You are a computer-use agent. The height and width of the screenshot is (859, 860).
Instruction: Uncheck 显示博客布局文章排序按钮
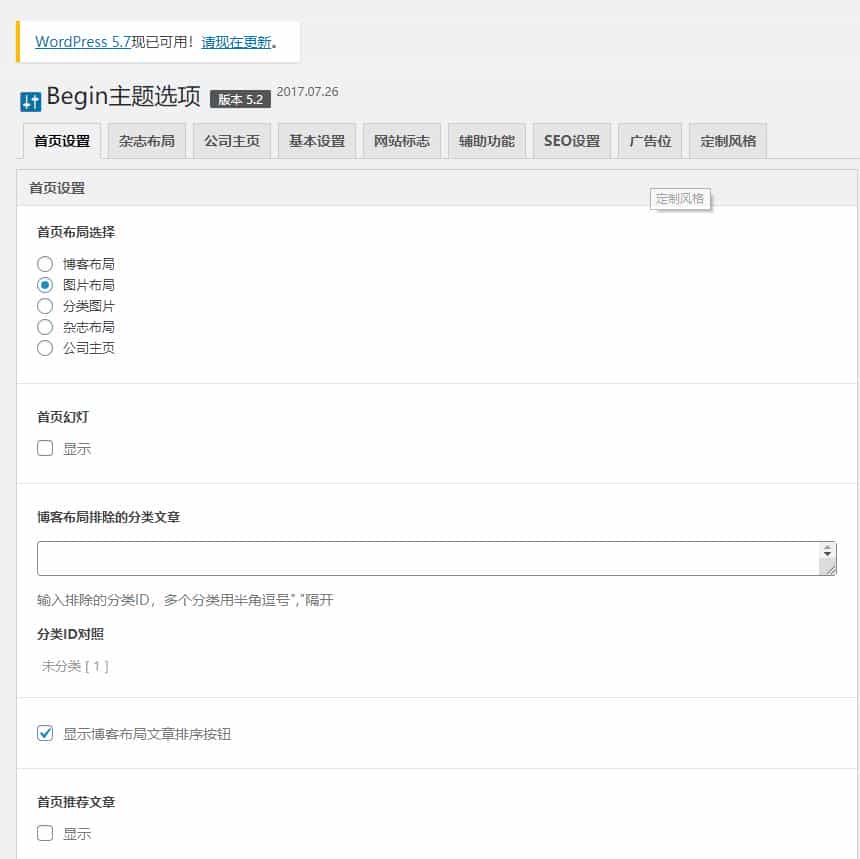click(45, 733)
